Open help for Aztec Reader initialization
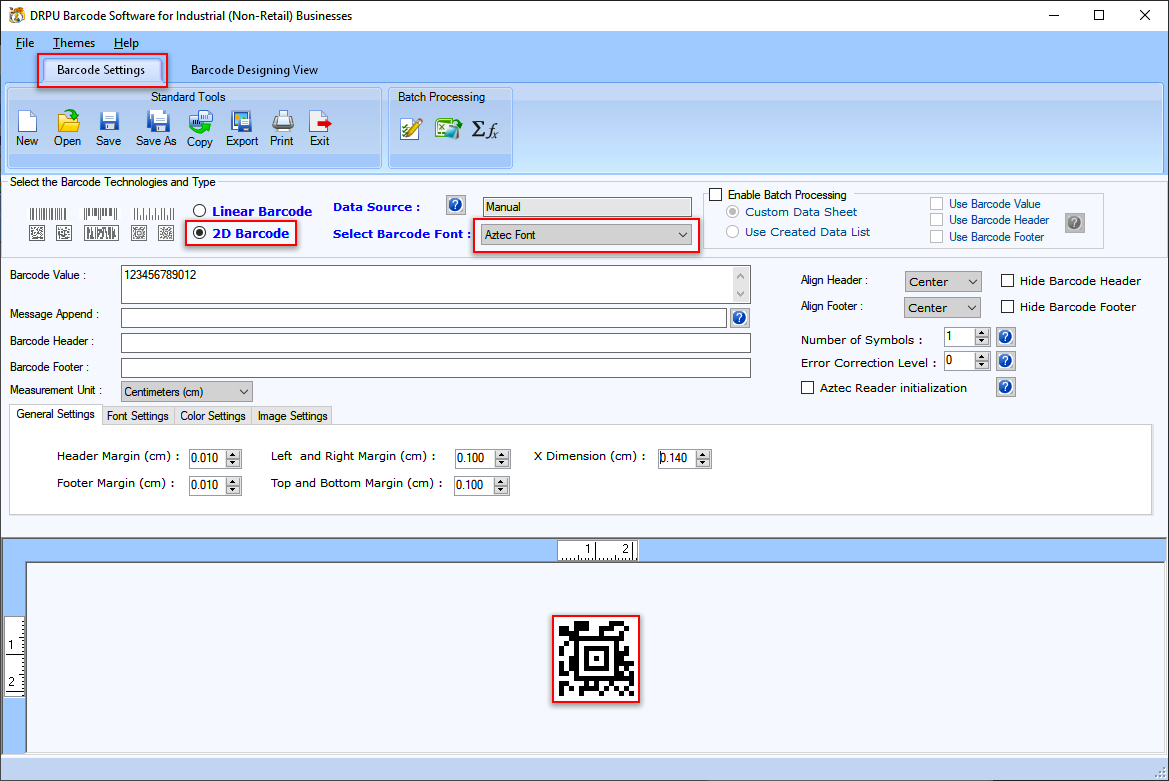 click(x=1005, y=387)
